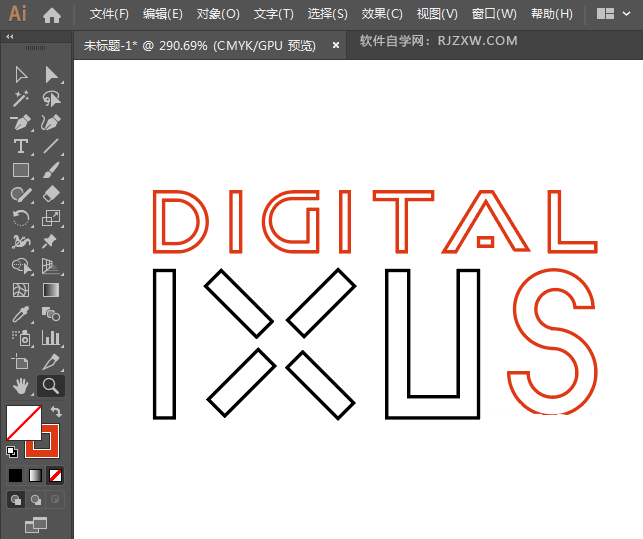Image resolution: width=643 pixels, height=539 pixels.
Task: Select the Rectangle tool
Action: click(21, 170)
